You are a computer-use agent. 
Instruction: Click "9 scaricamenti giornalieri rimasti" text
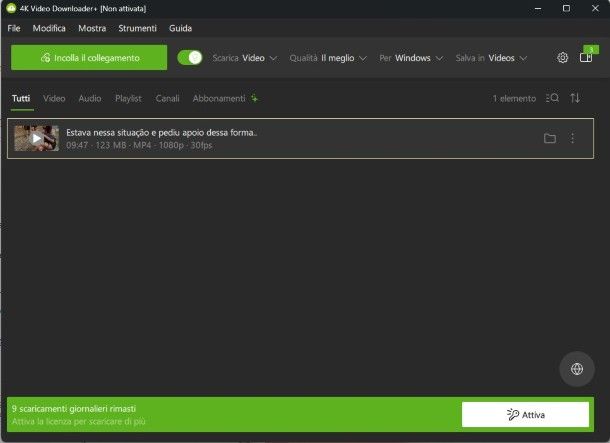74,409
